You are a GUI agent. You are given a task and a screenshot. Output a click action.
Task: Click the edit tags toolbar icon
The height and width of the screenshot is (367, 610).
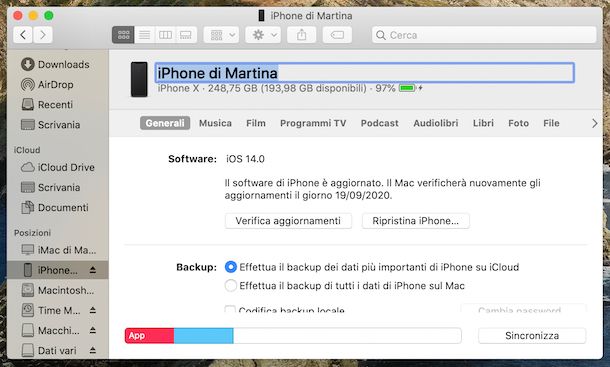(x=337, y=35)
